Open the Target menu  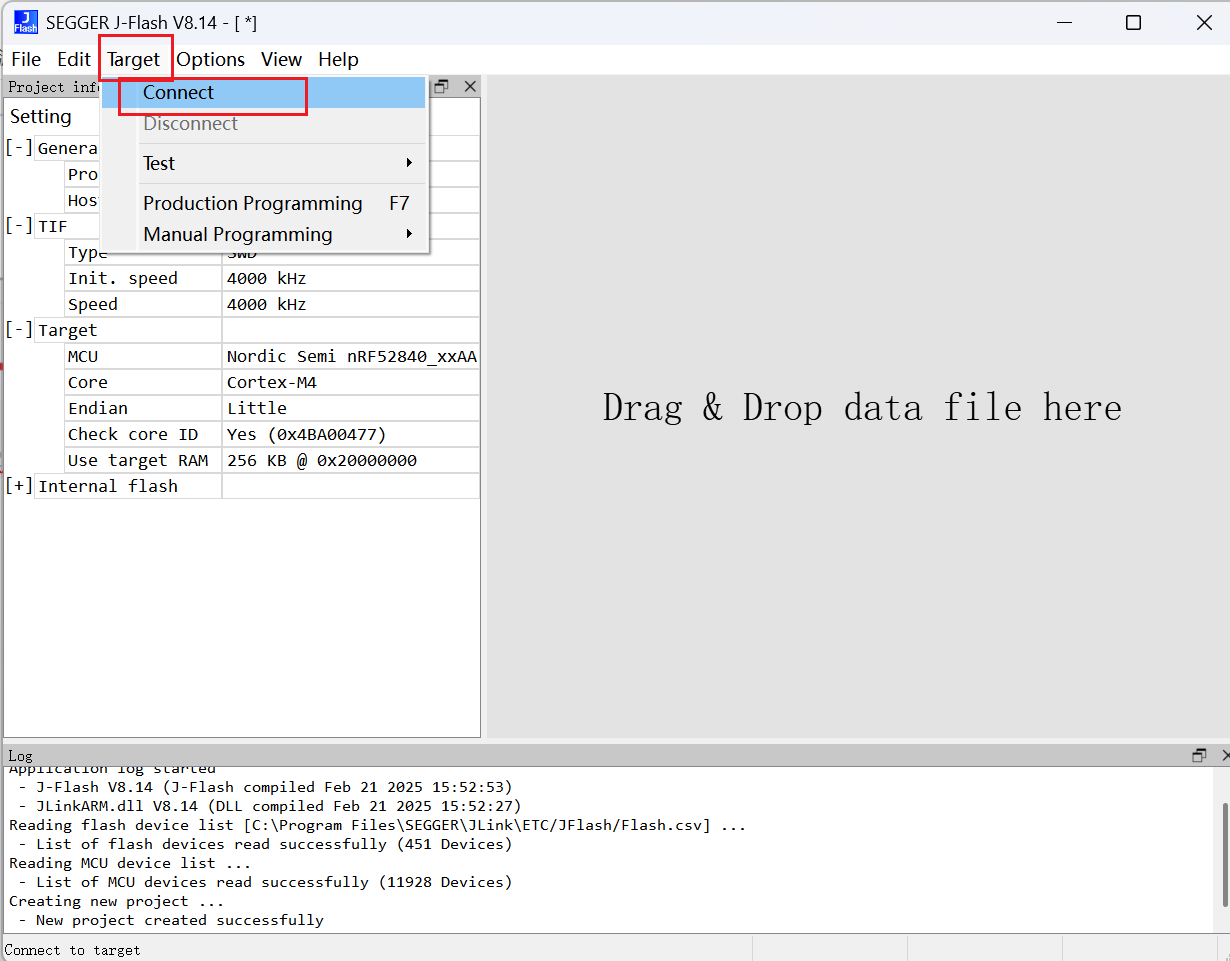click(x=134, y=60)
